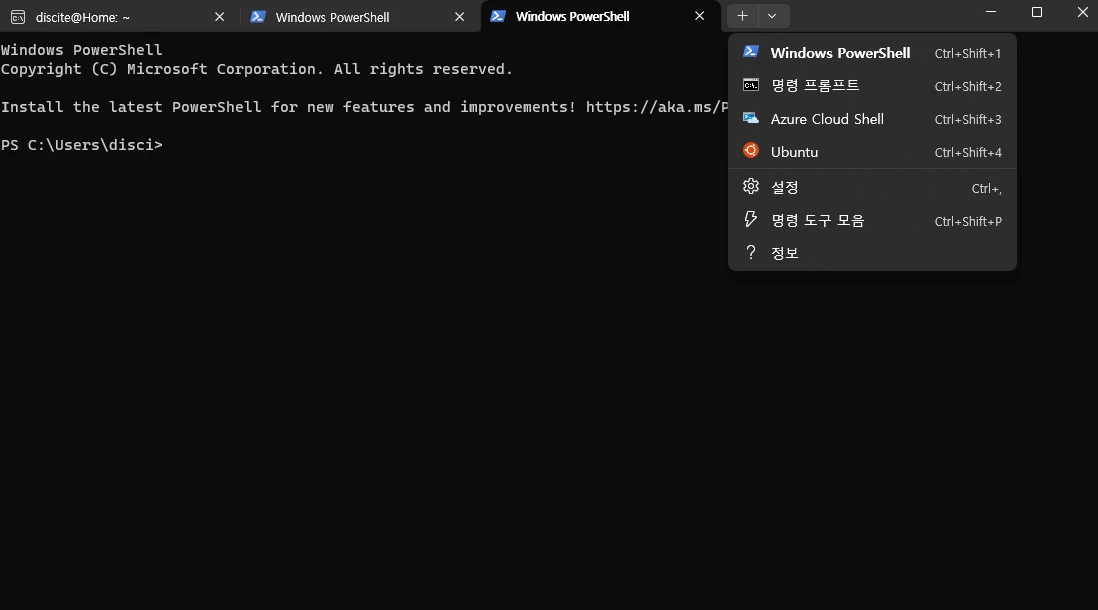Click the question mark info icon
This screenshot has height=610, width=1098.
751,252
